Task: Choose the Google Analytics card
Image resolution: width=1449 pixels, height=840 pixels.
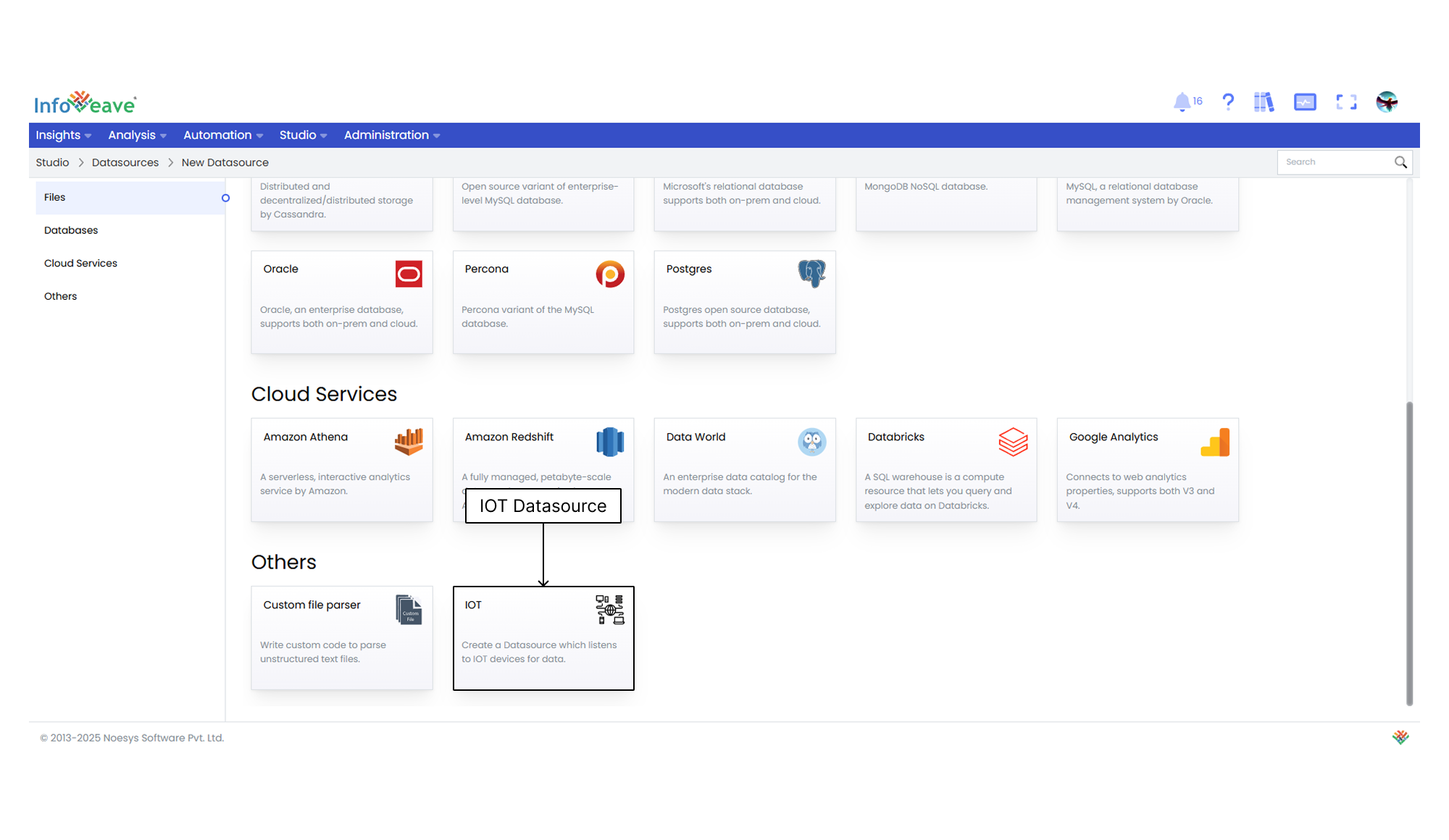Action: point(1148,470)
